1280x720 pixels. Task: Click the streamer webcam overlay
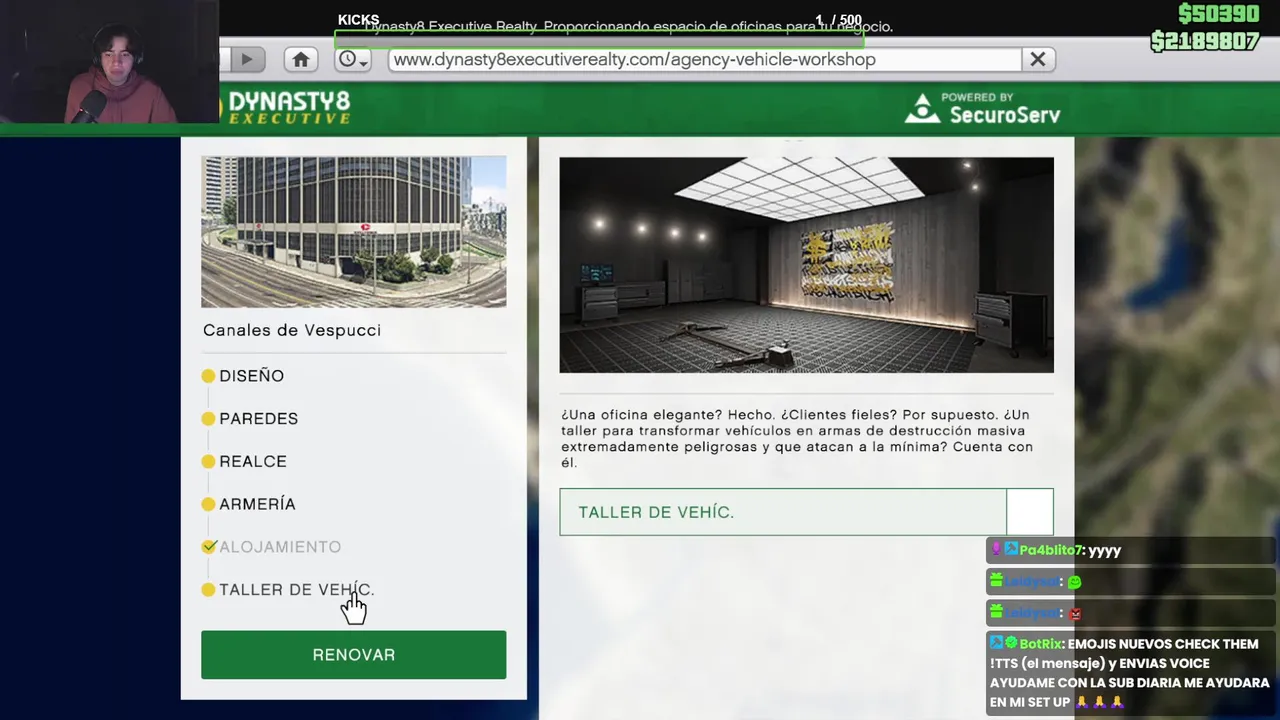click(x=109, y=62)
